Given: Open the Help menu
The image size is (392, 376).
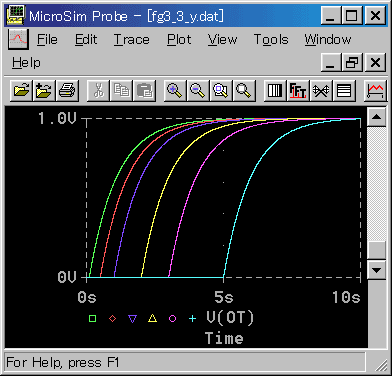Looking at the screenshot, I should 26,63.
